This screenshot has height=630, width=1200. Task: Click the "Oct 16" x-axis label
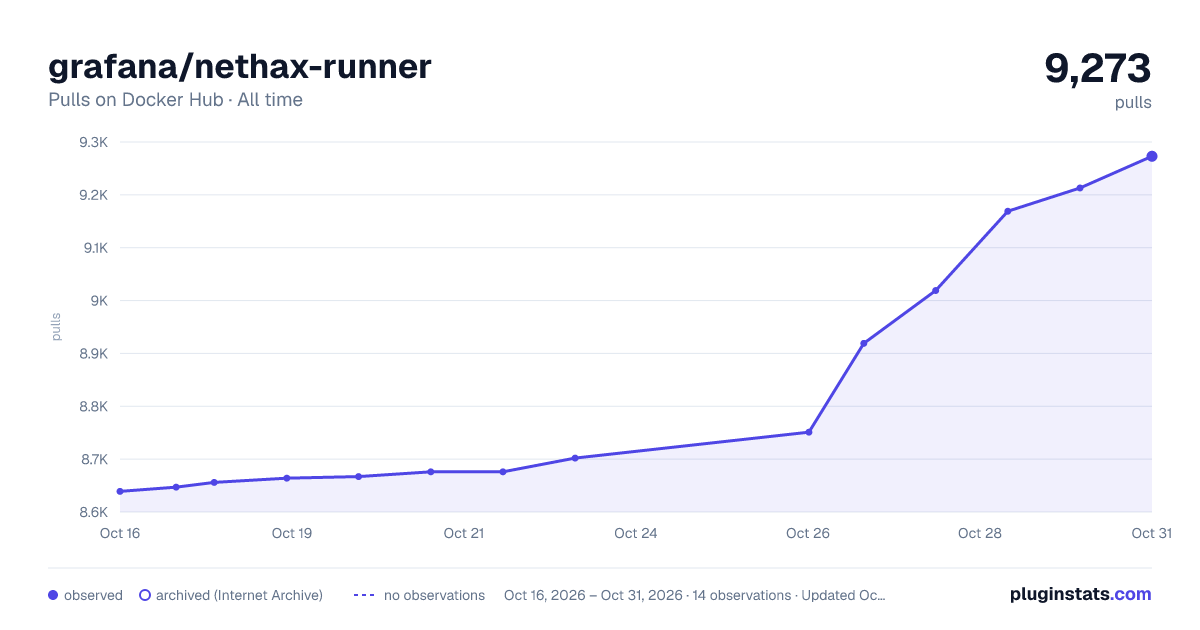(x=120, y=533)
